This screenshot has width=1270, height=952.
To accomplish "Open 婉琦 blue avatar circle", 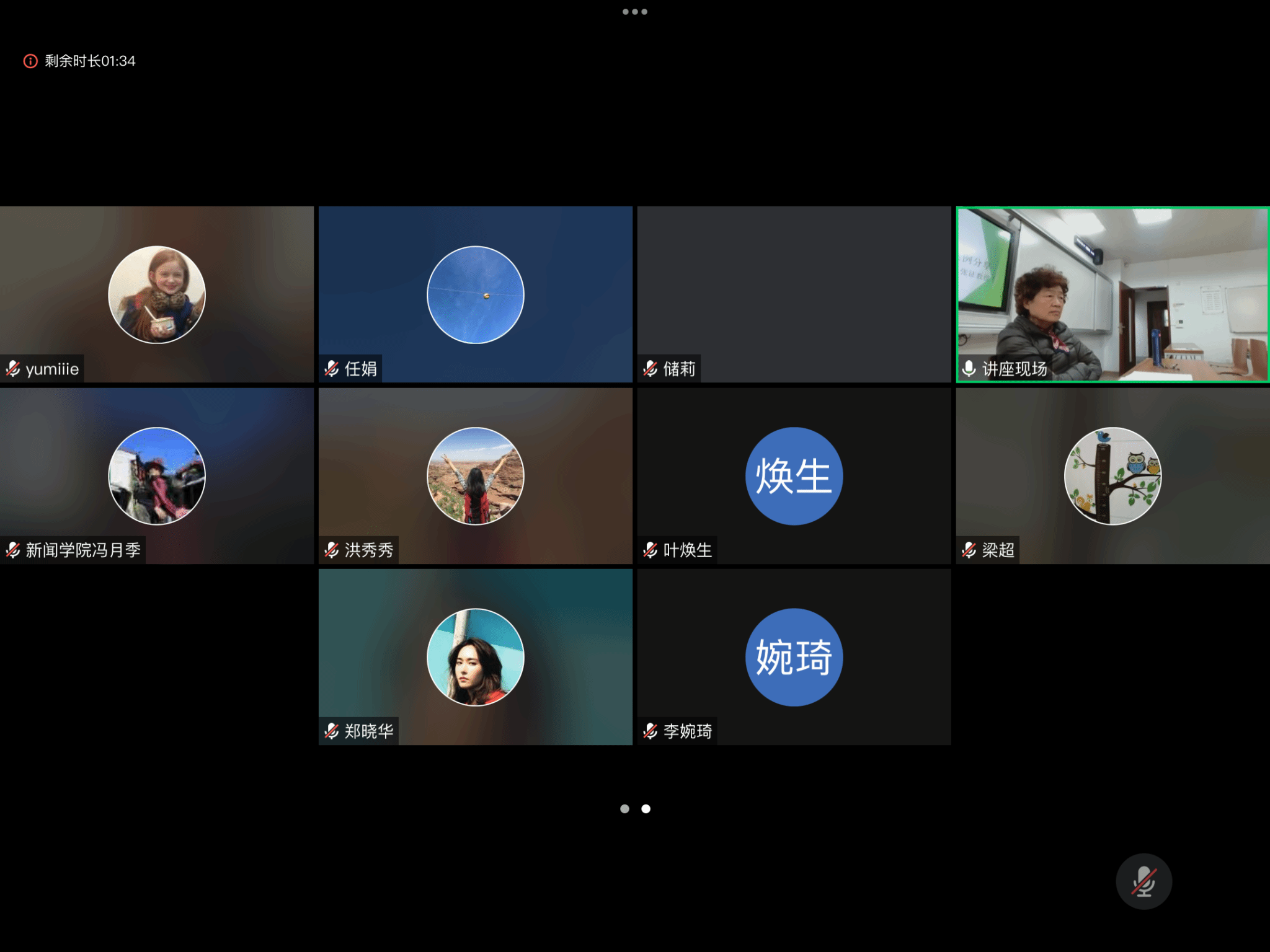I will pyautogui.click(x=794, y=657).
